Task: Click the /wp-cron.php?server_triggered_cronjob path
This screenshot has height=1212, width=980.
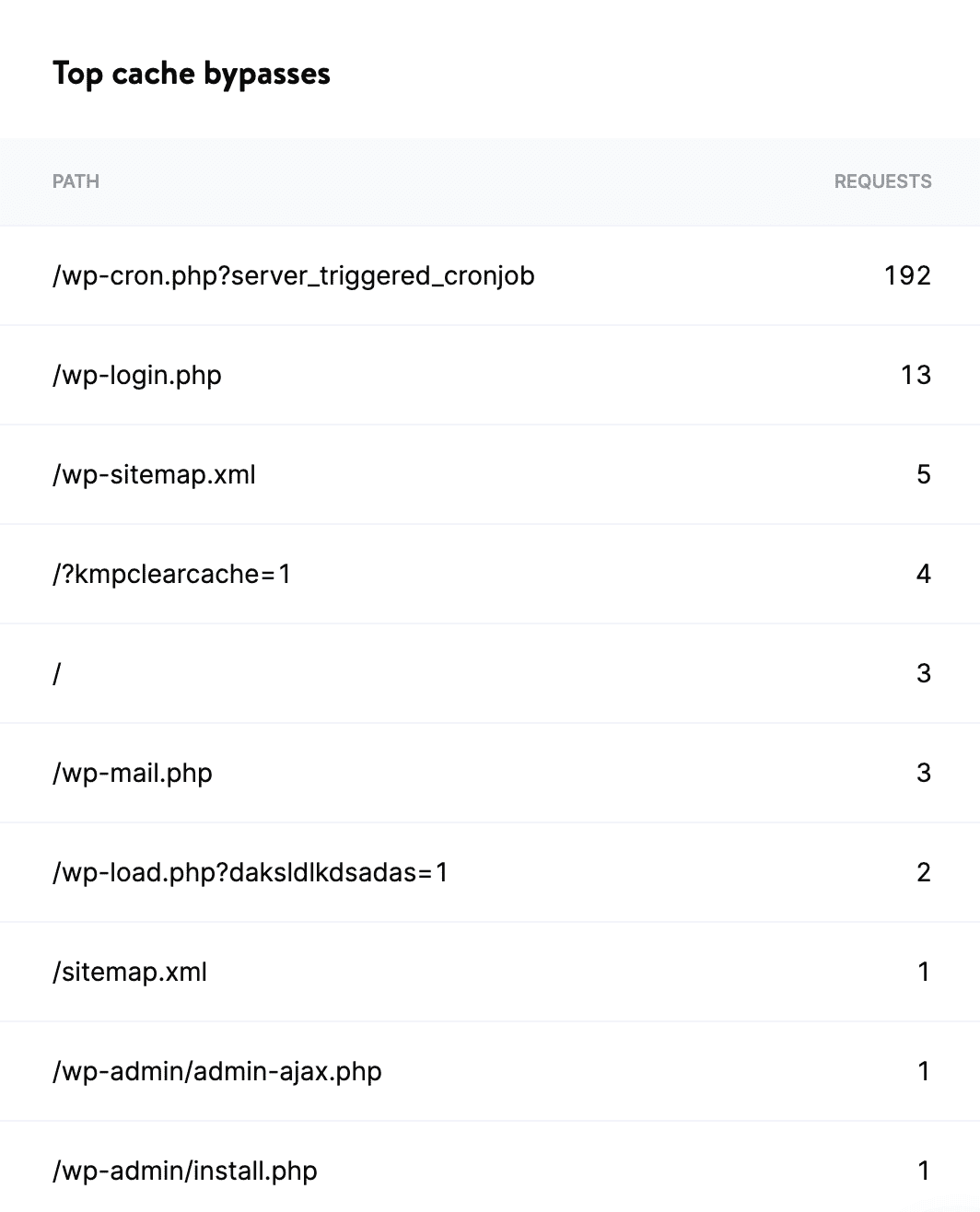Action: 295,275
